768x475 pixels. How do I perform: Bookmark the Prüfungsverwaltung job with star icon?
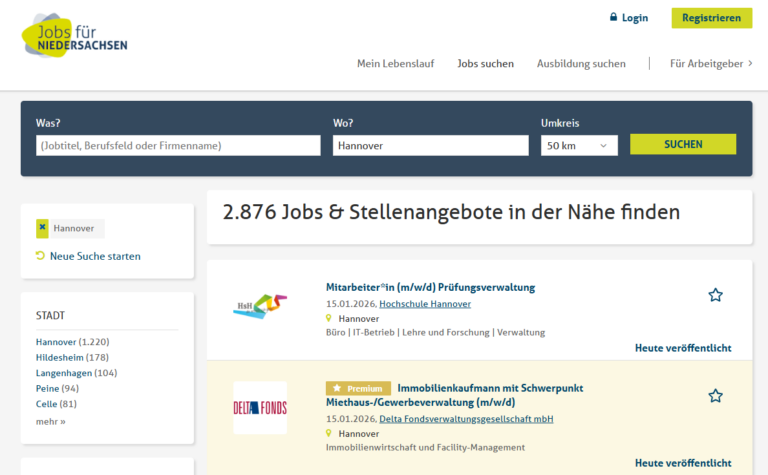(715, 295)
